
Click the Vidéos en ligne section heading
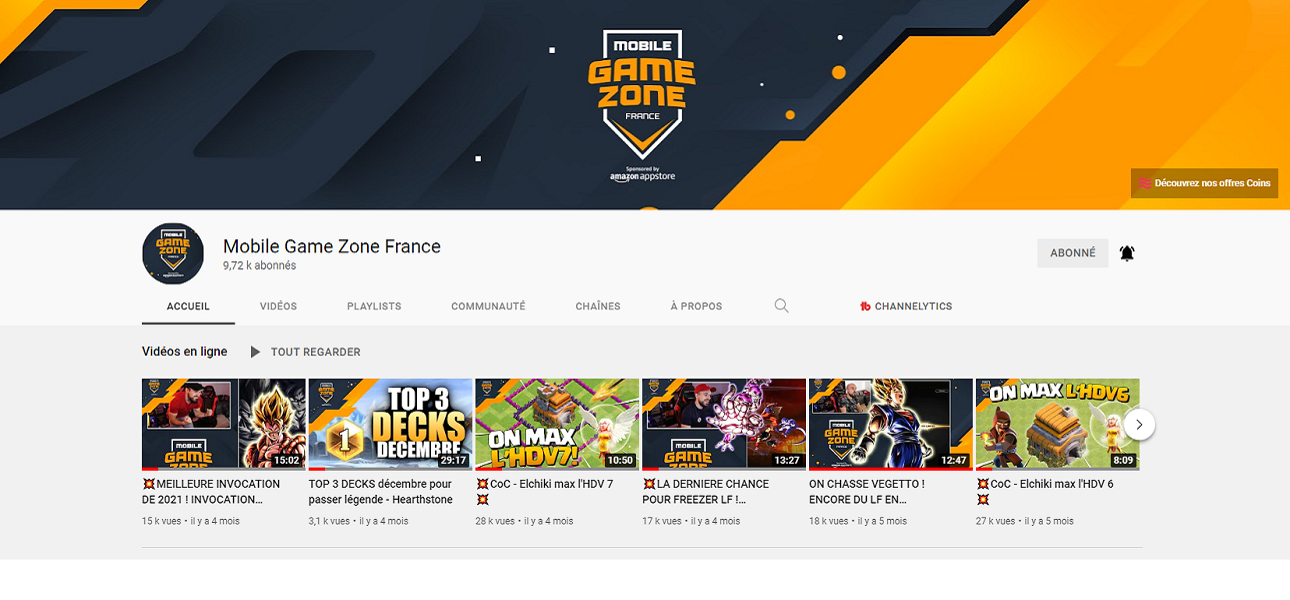185,352
